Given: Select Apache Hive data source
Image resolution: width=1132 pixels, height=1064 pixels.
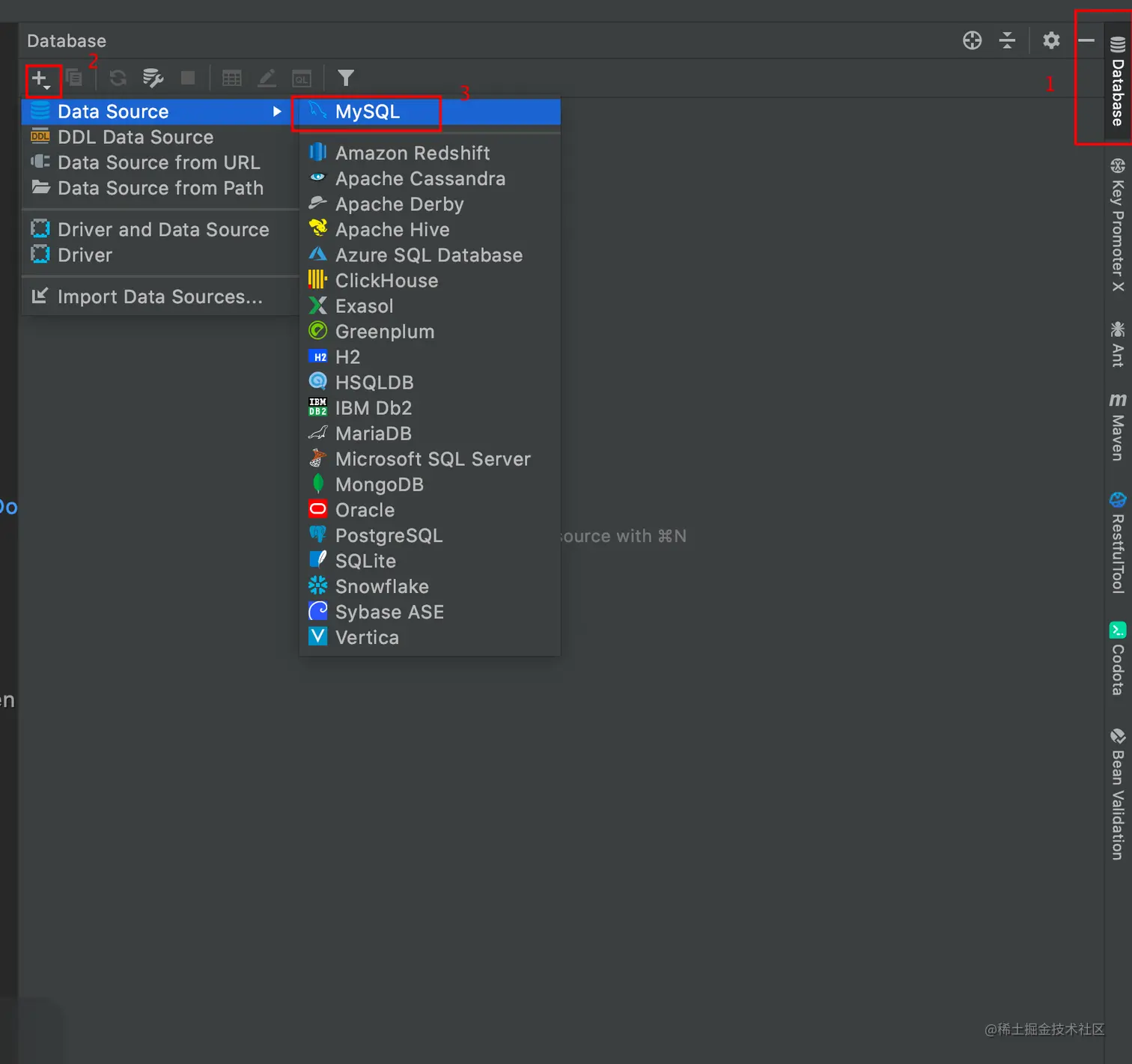Looking at the screenshot, I should pos(430,229).
